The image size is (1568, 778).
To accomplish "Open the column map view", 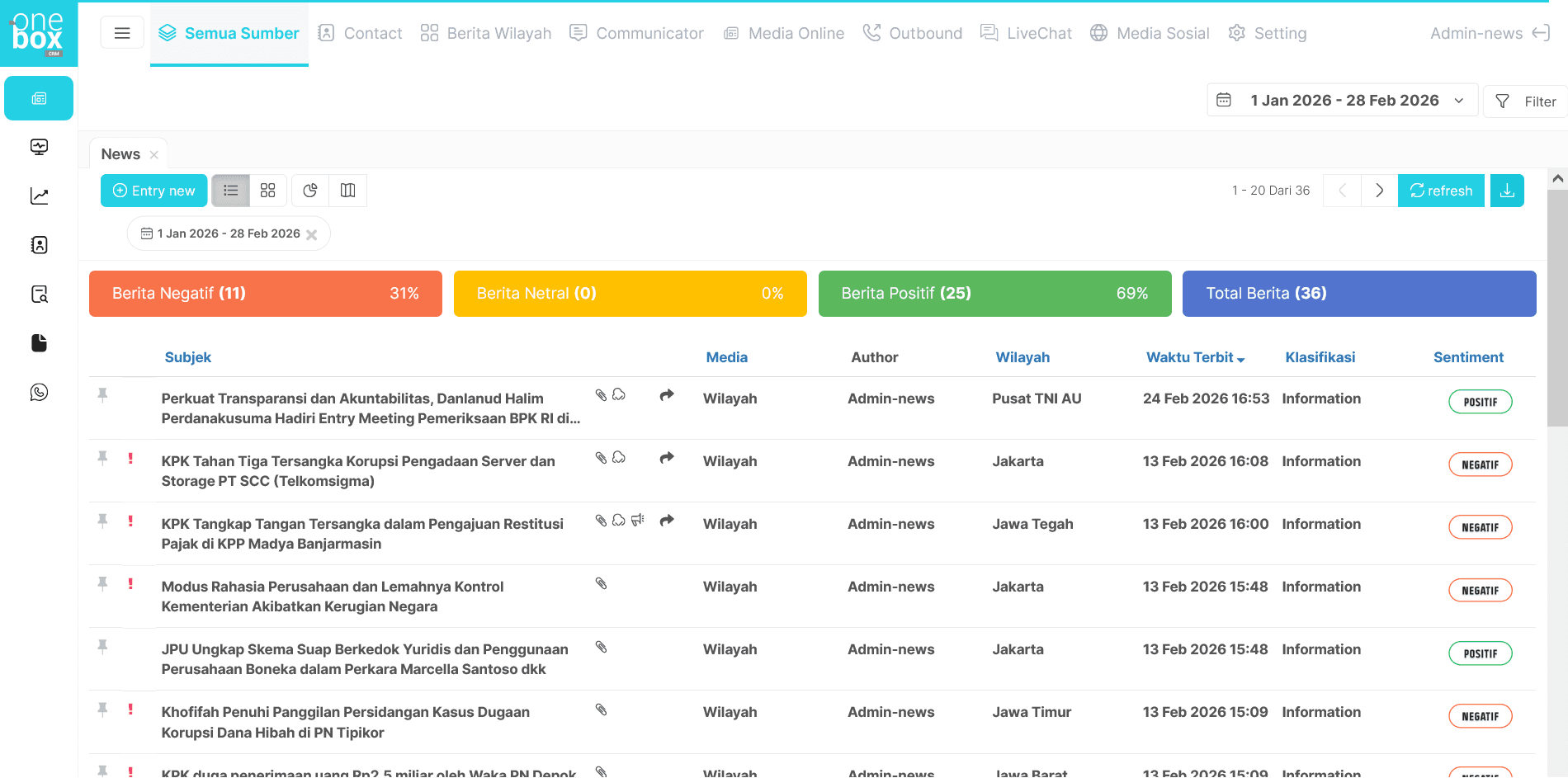I will [x=347, y=191].
